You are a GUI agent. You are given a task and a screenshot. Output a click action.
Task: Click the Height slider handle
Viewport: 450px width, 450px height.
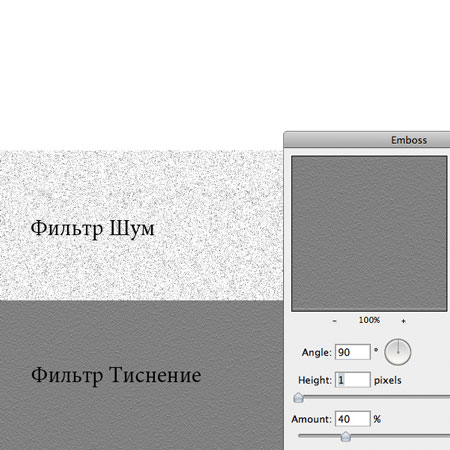pos(298,398)
